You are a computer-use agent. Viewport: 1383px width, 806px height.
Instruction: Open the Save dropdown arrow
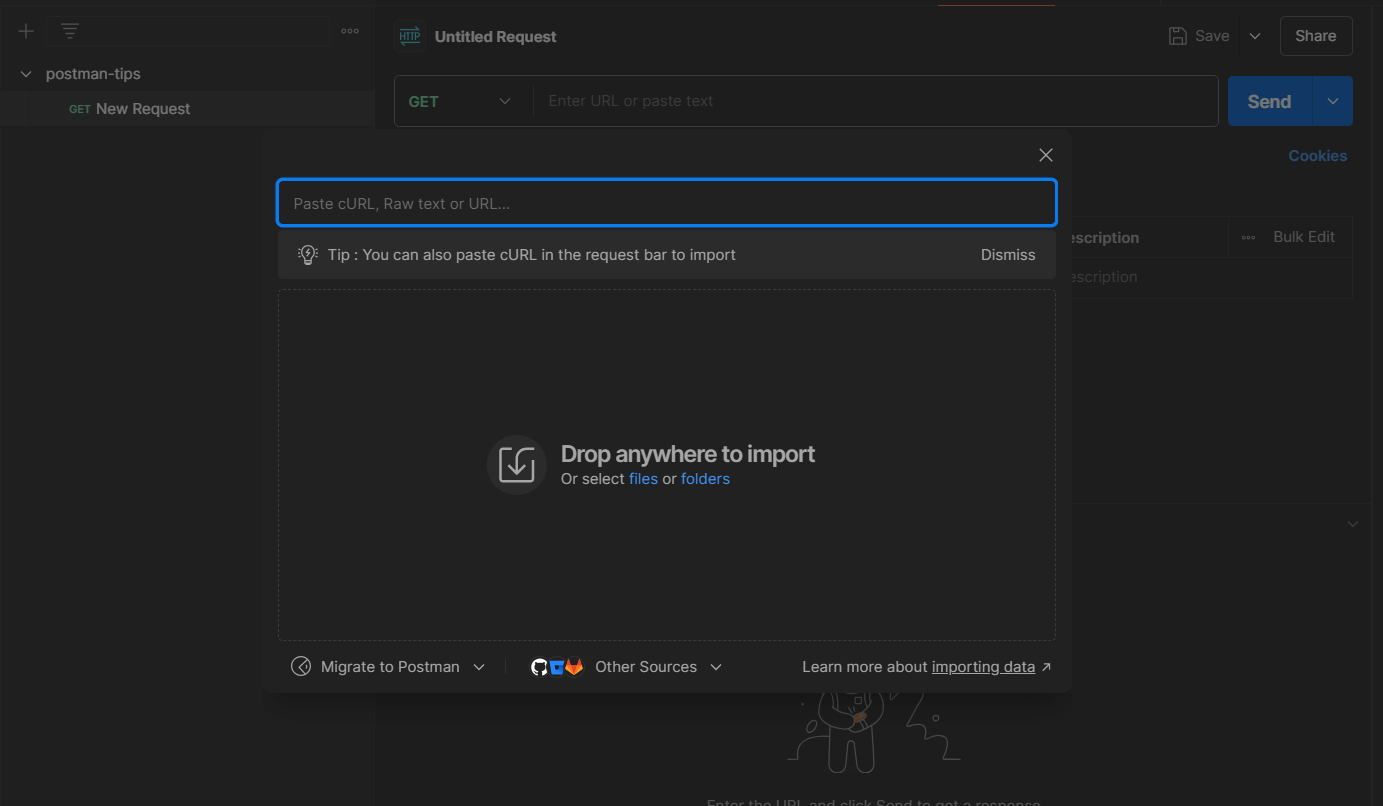pos(1255,36)
